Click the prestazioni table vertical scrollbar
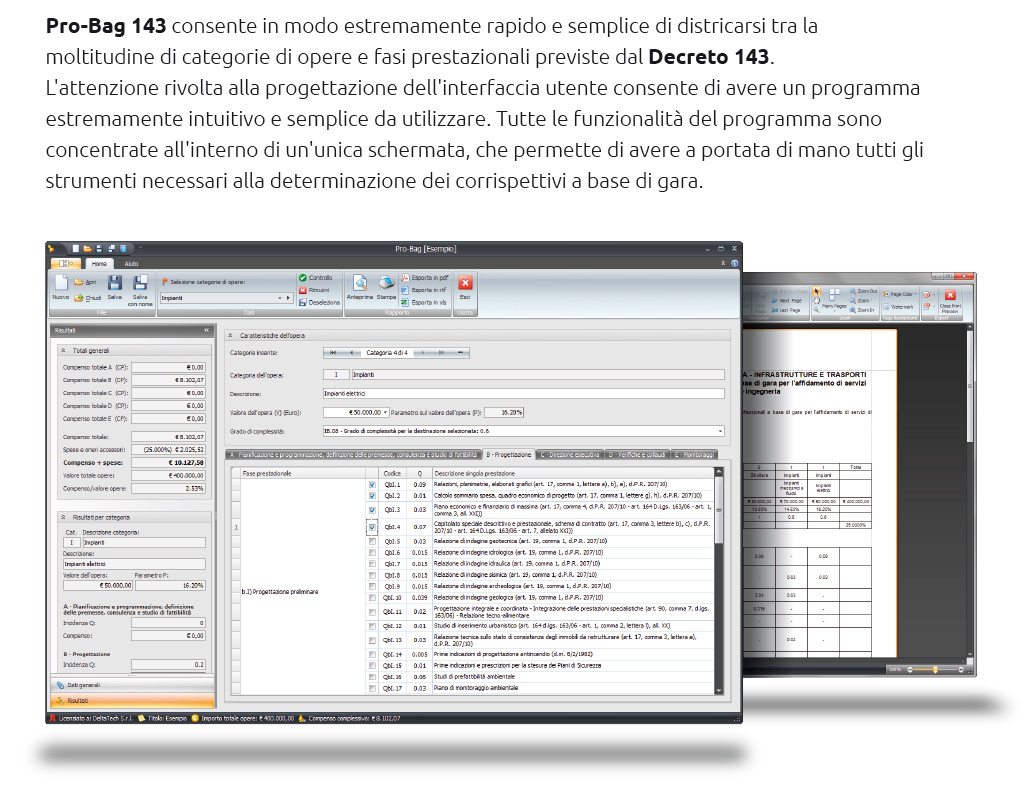The width and height of the screenshot is (1024, 790). pos(719,581)
